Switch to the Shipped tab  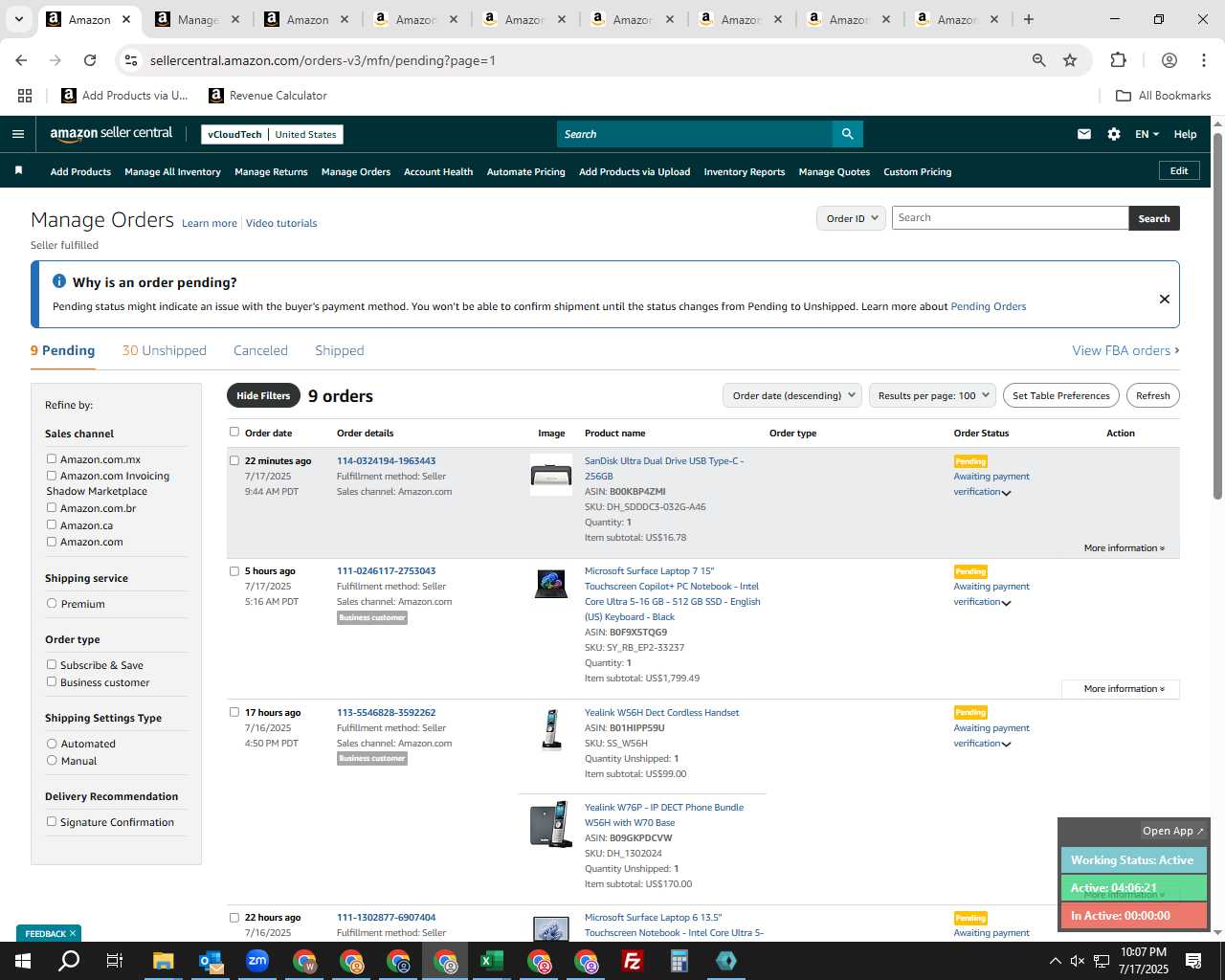(340, 350)
